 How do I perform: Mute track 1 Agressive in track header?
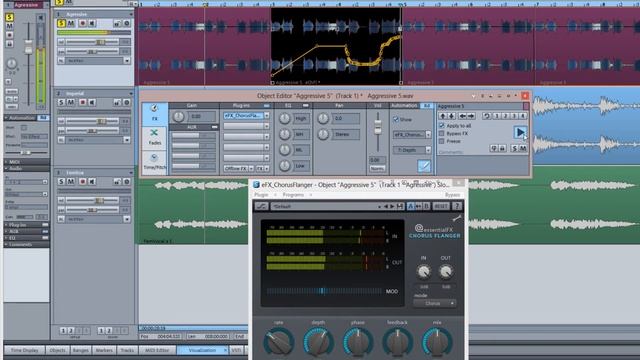click(71, 23)
